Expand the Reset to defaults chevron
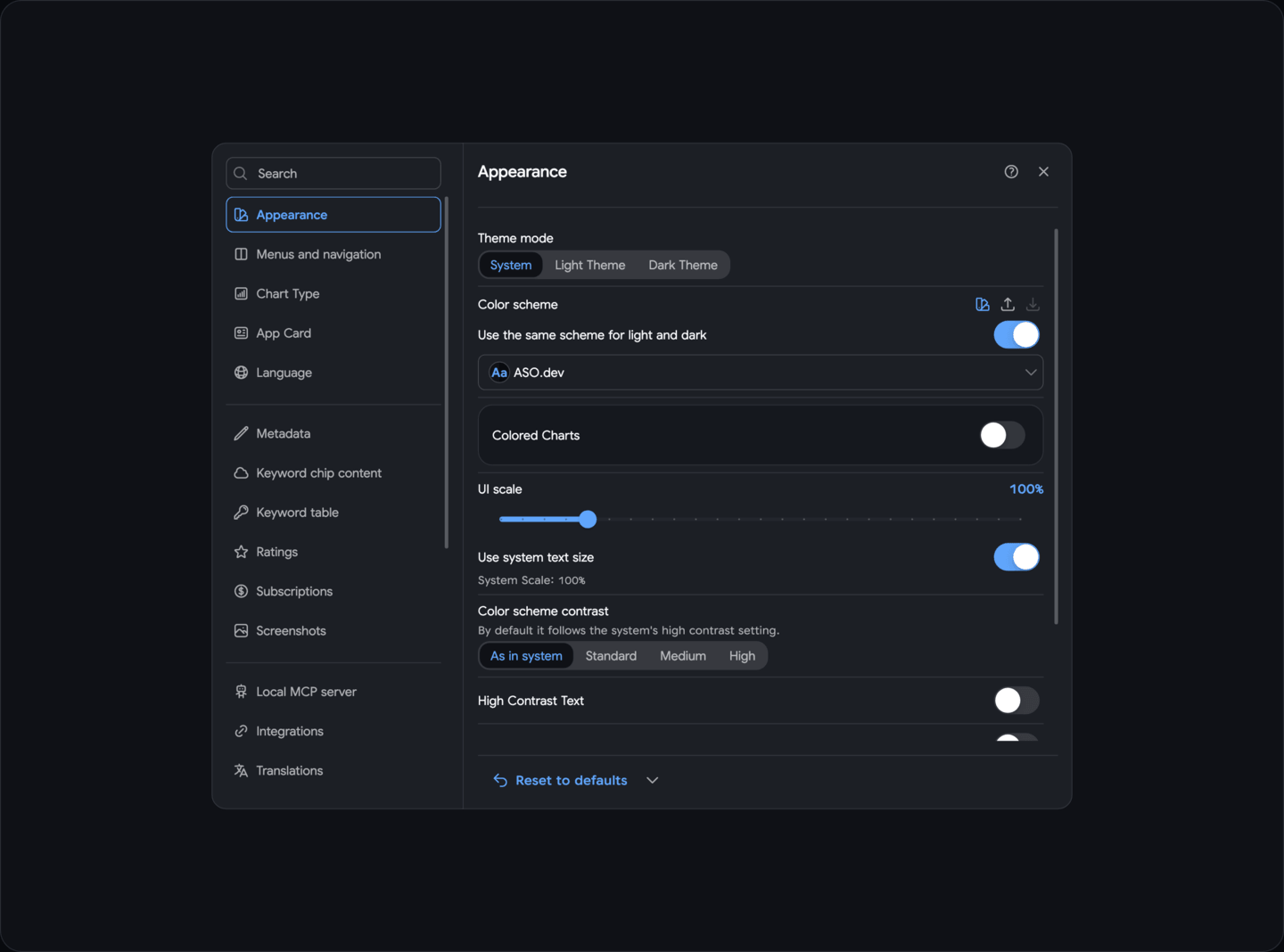The image size is (1284, 952). [x=653, y=780]
